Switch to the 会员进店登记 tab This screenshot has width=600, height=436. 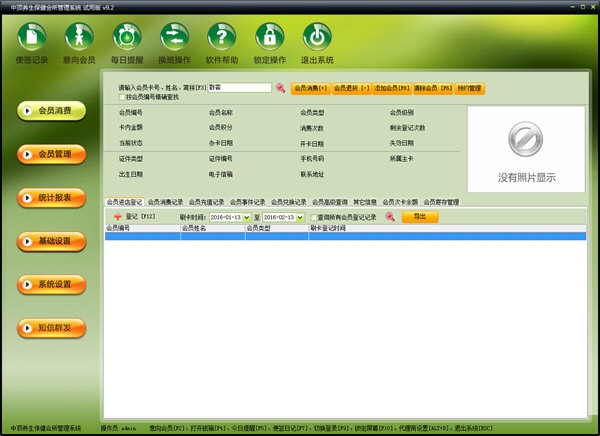(x=124, y=202)
